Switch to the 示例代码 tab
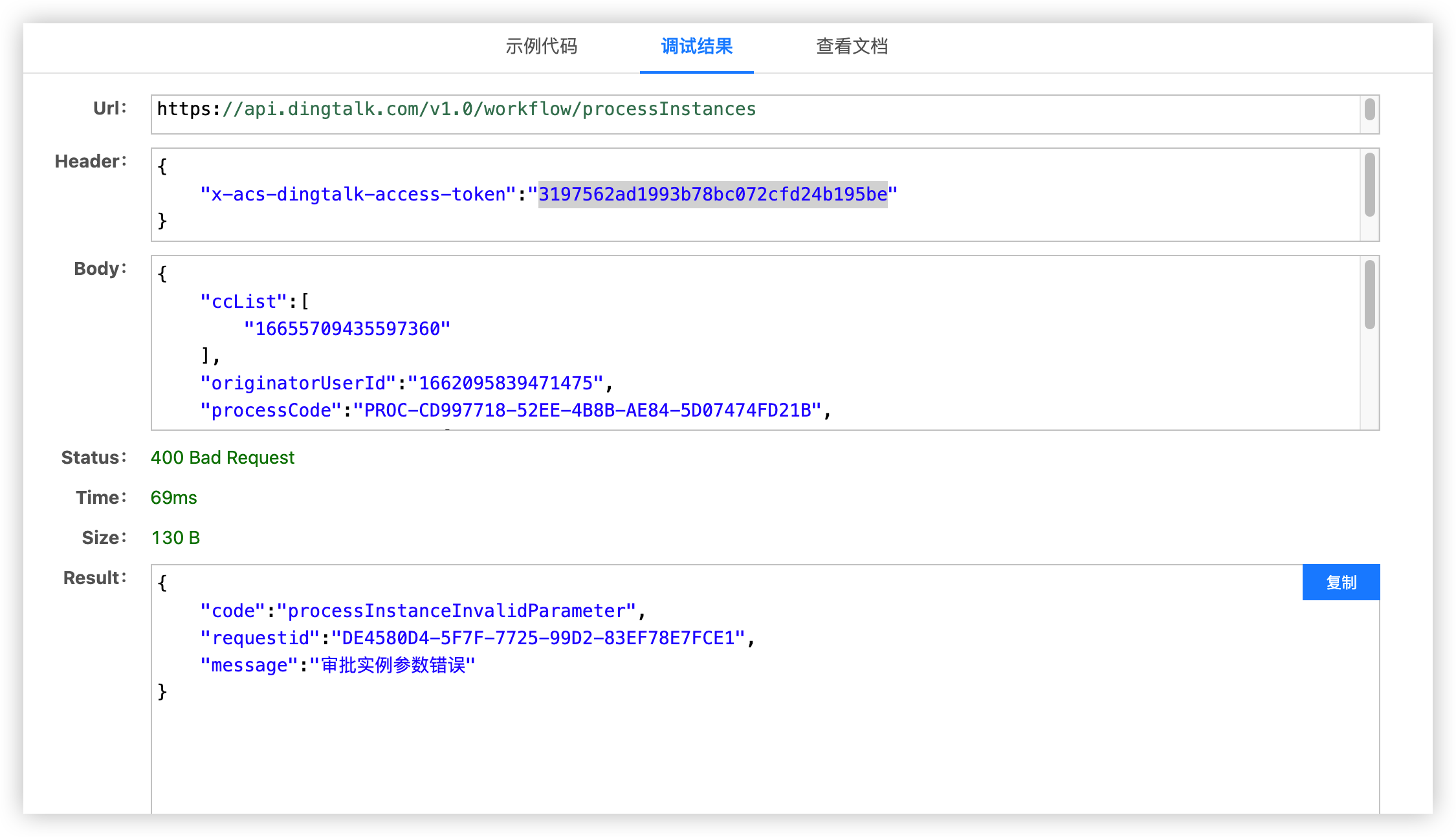This screenshot has width=1456, height=837. [x=541, y=47]
